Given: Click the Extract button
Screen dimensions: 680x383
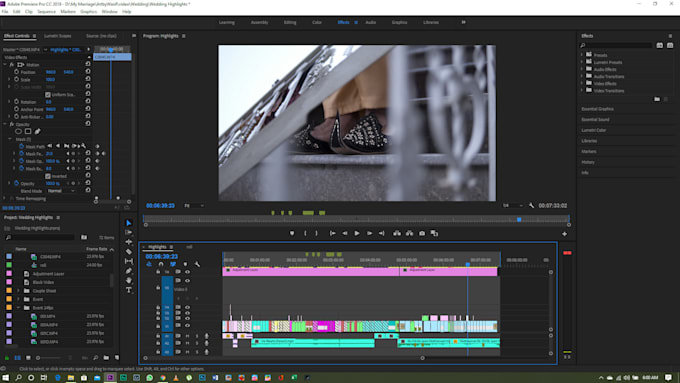Looking at the screenshot, I should pos(409,233).
